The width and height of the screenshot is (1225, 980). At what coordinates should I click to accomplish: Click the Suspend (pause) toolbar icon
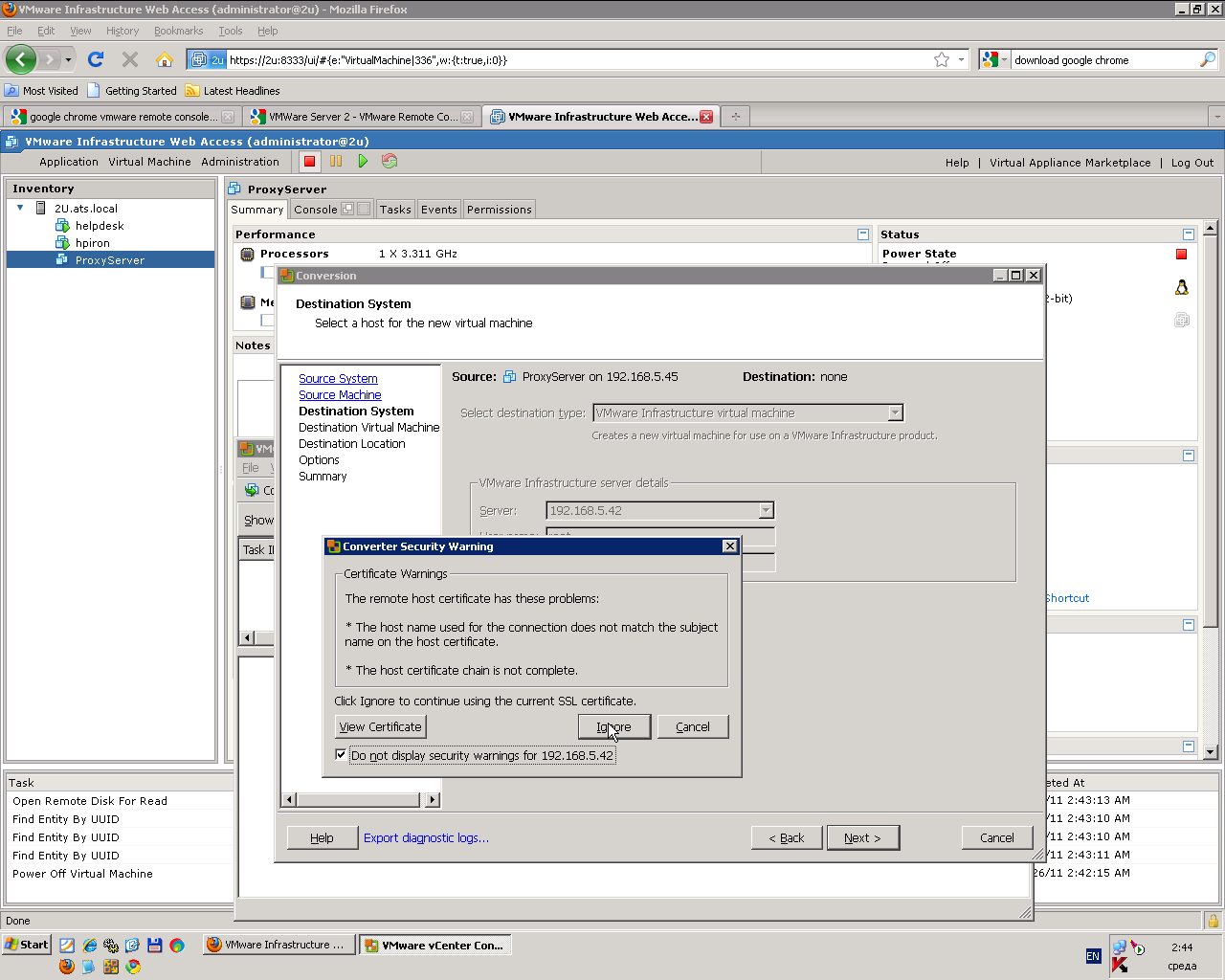tap(336, 162)
